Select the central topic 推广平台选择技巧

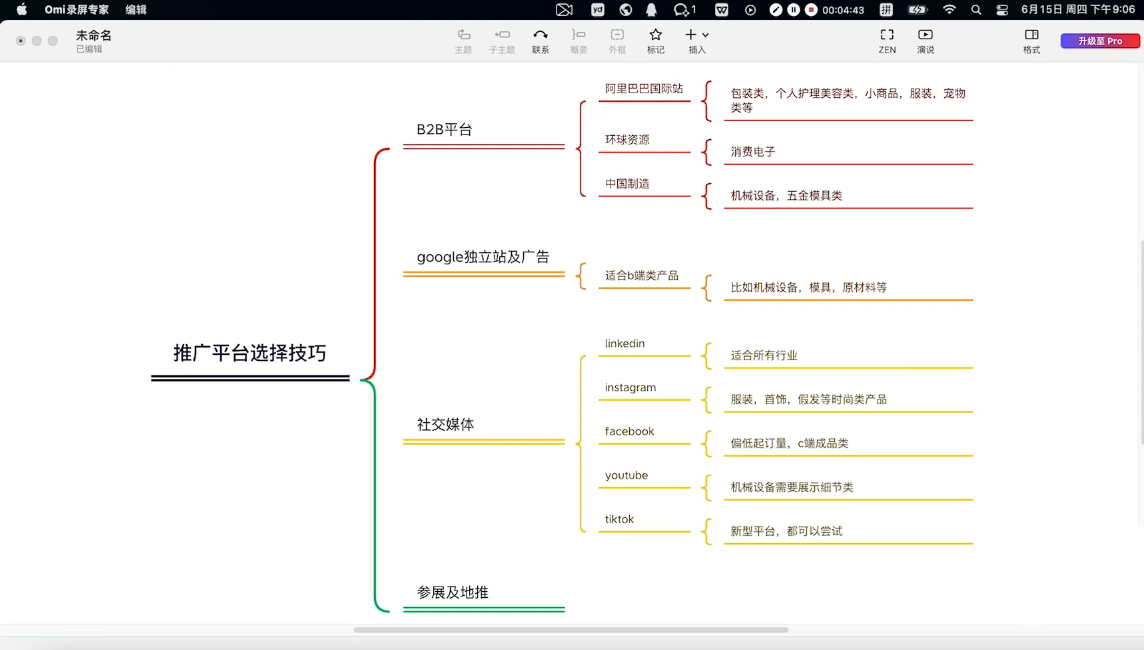tap(250, 353)
